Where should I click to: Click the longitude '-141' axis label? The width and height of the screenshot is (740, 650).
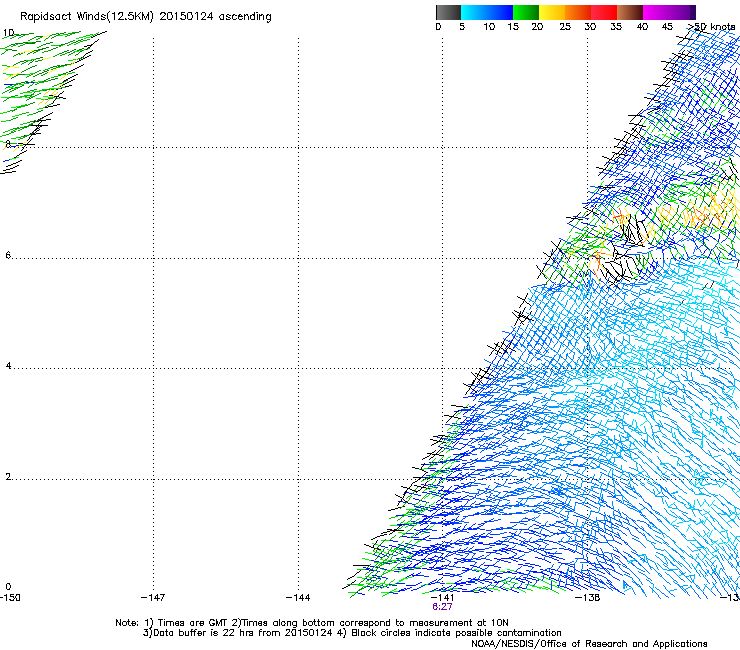pyautogui.click(x=443, y=598)
